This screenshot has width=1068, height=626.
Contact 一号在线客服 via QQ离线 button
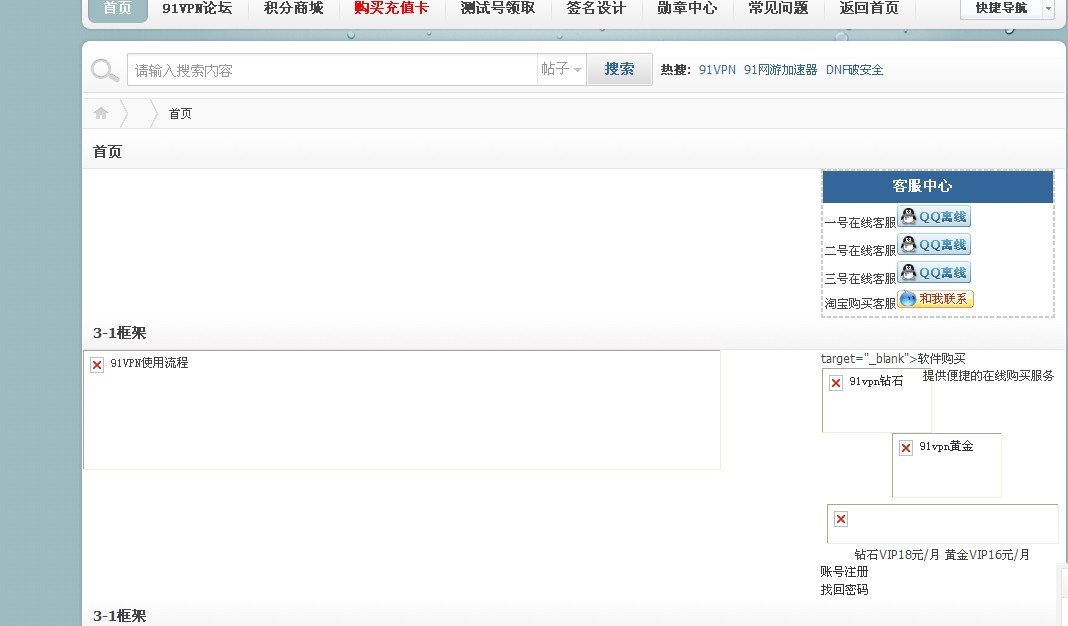click(x=934, y=217)
